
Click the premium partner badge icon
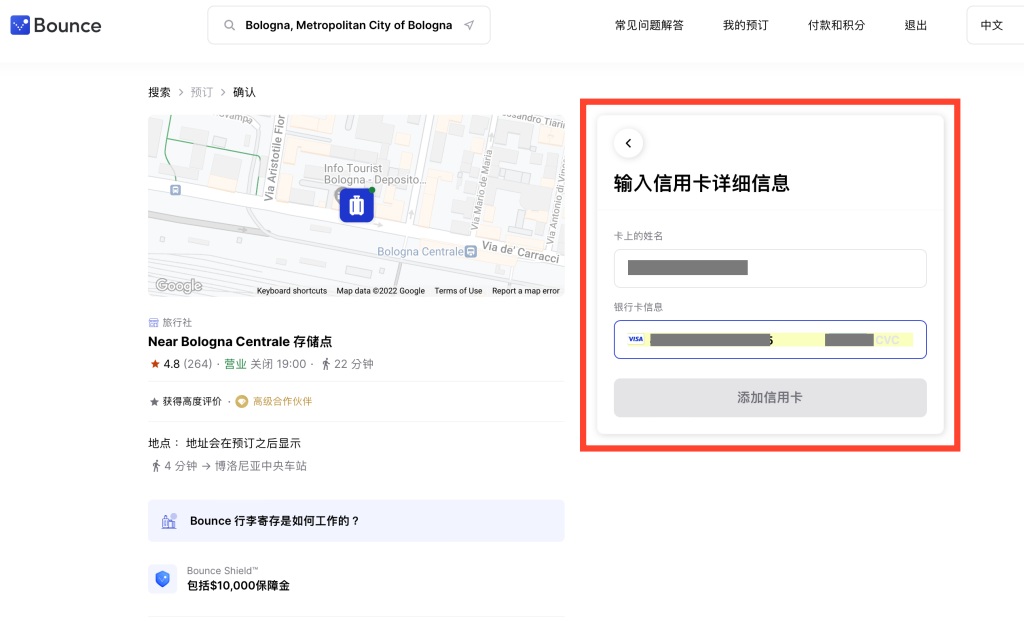click(x=242, y=402)
